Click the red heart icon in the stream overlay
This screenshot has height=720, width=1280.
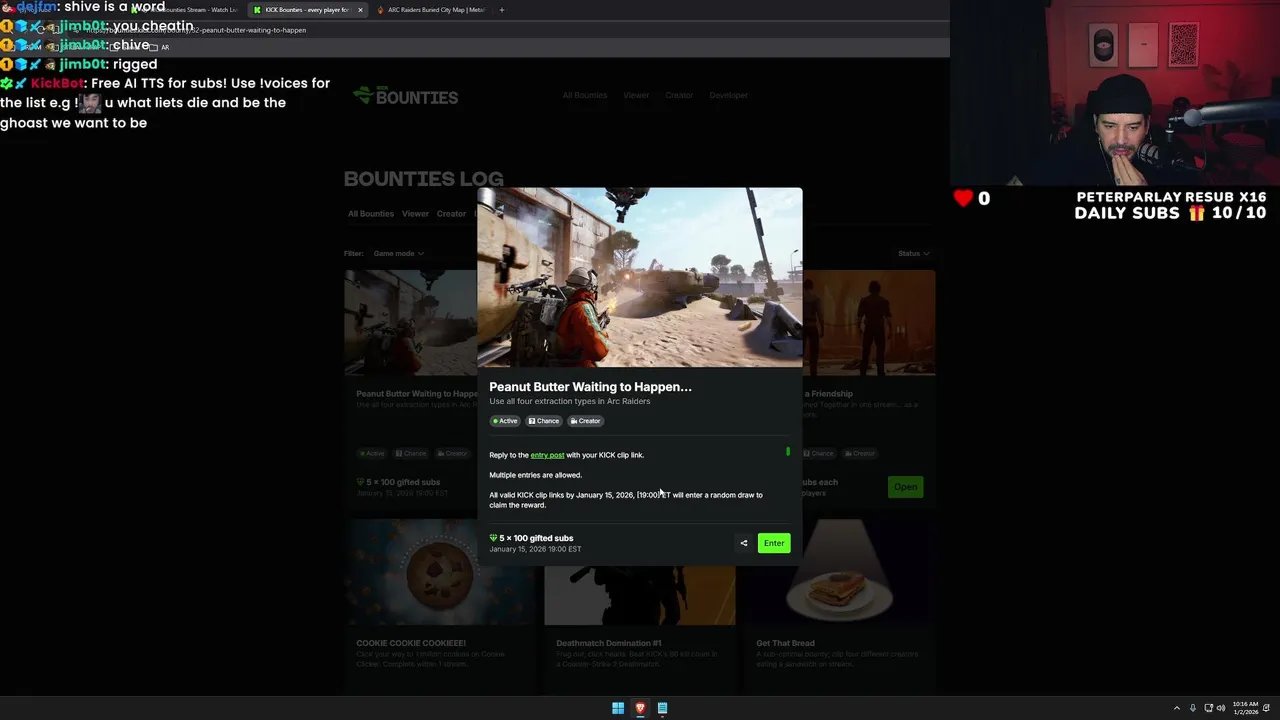pos(963,198)
